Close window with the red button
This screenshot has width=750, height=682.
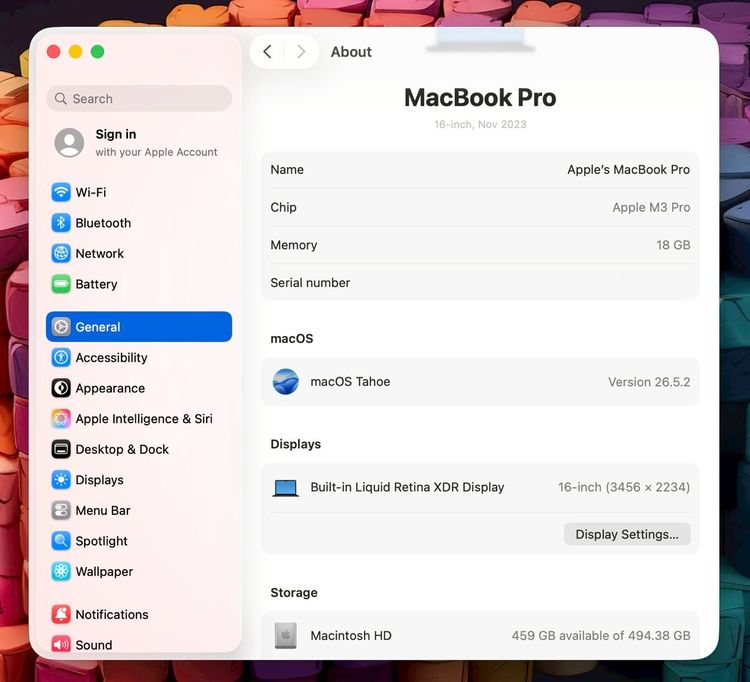tap(54, 52)
